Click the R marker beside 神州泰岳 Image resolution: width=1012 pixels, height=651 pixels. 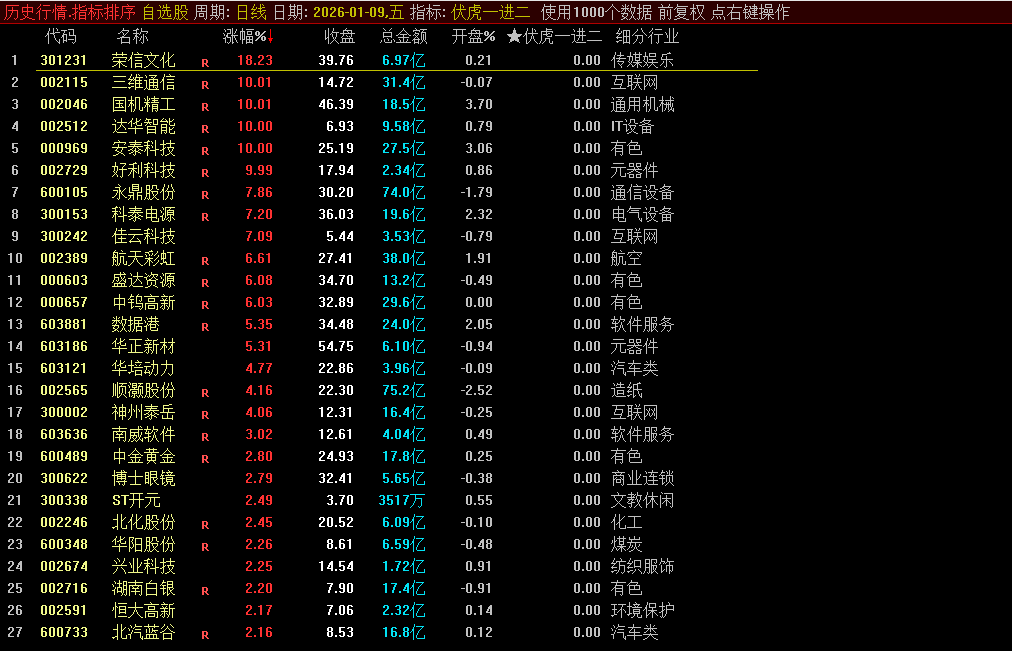click(x=205, y=415)
